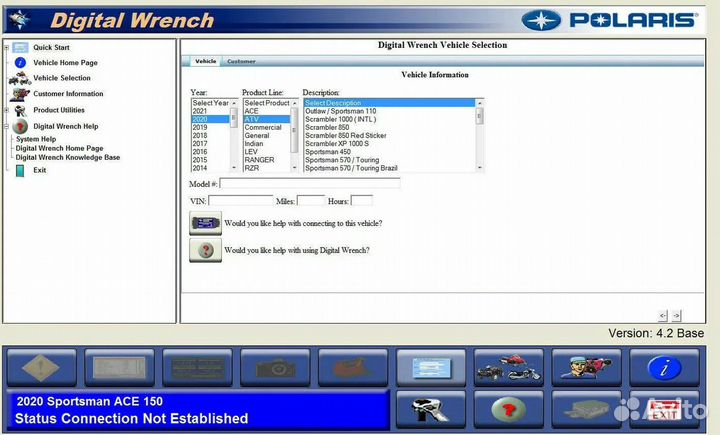Open Vehicle Selection from sidebar
This screenshot has height=435, width=720.
tap(62, 78)
